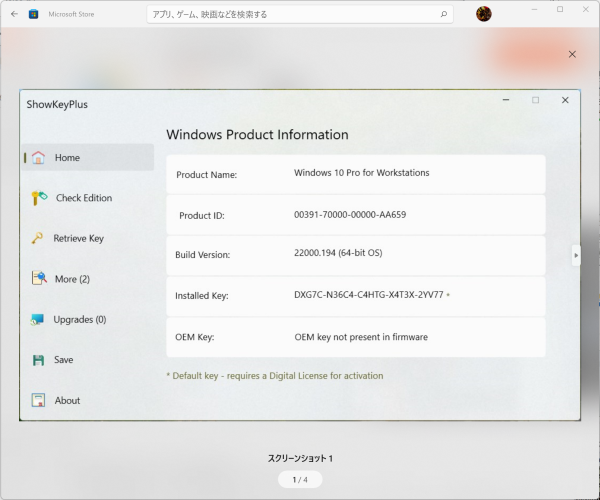Image resolution: width=600 pixels, height=500 pixels.
Task: Open the user profile avatar
Action: click(x=484, y=14)
